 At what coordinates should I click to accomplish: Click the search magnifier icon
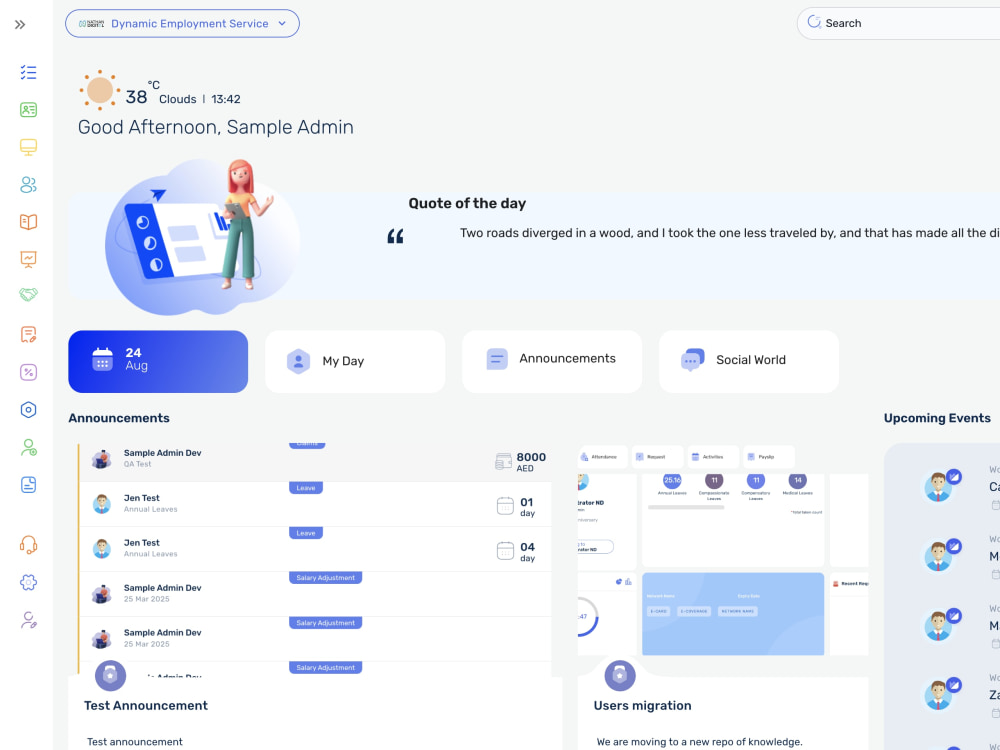pos(814,22)
